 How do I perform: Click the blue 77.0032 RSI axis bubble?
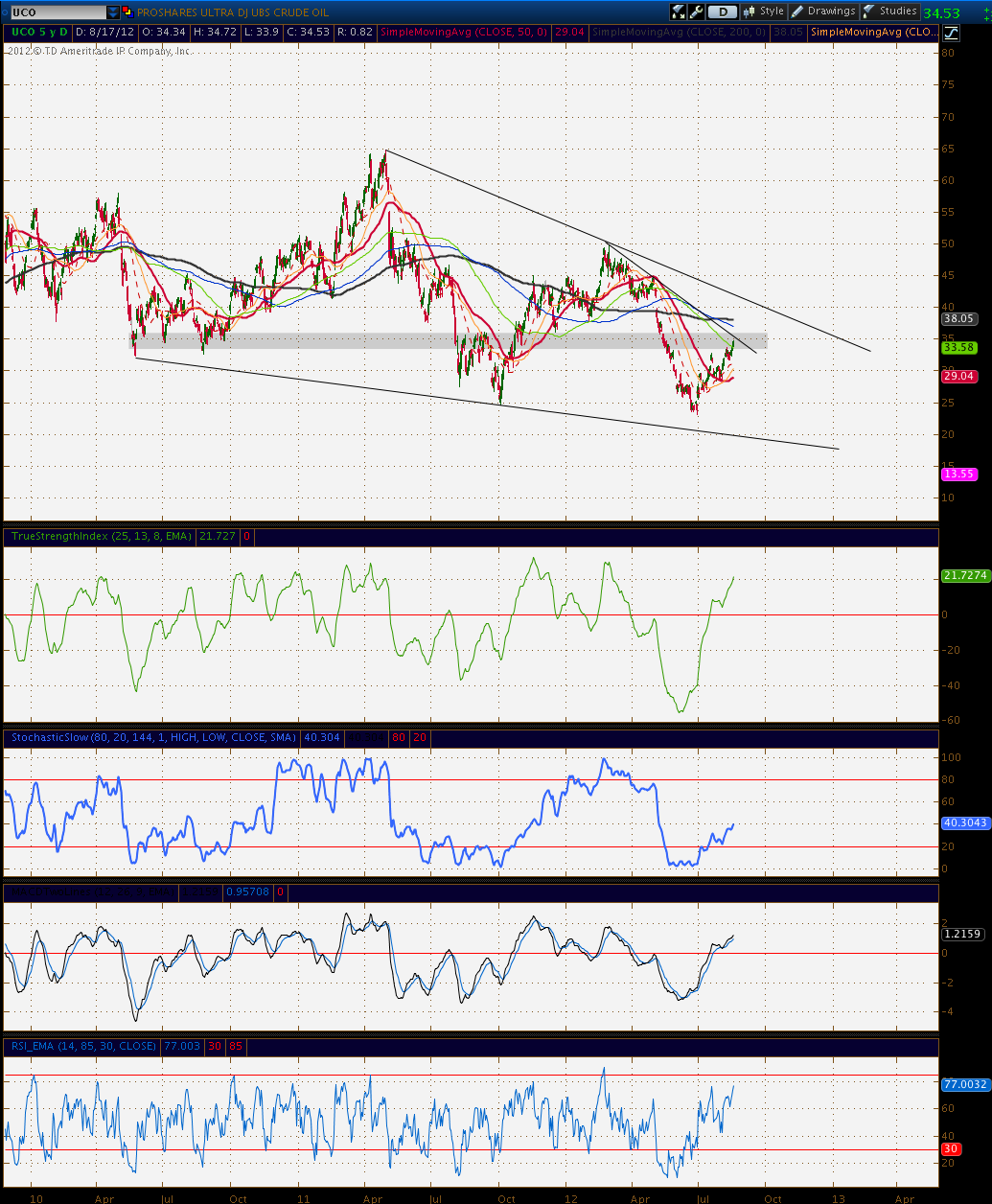coord(964,1084)
